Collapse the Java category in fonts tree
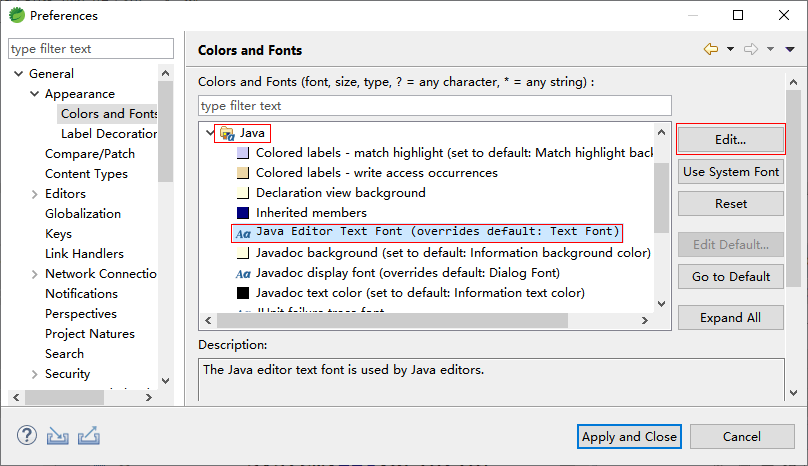808x466 pixels. click(209, 133)
